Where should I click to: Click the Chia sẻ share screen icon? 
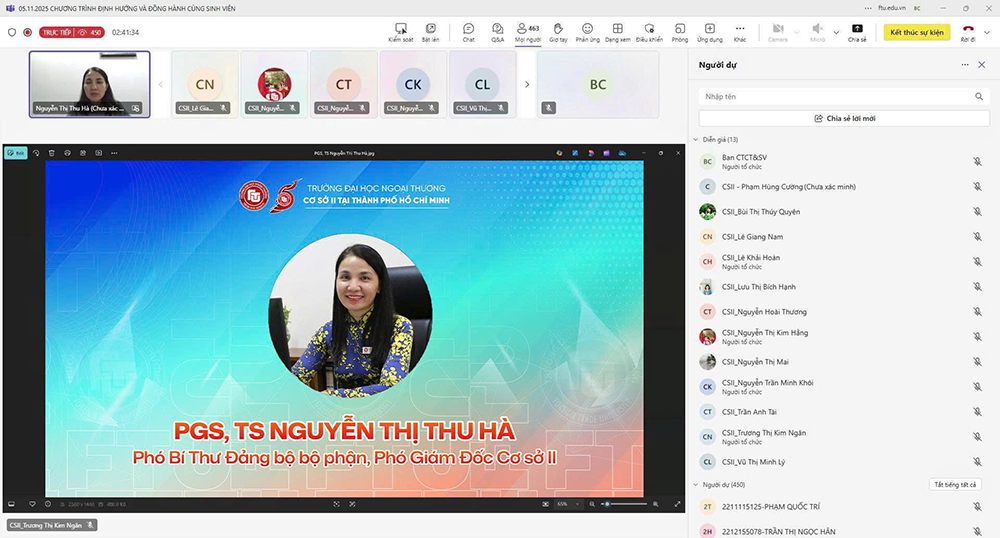tap(857, 29)
